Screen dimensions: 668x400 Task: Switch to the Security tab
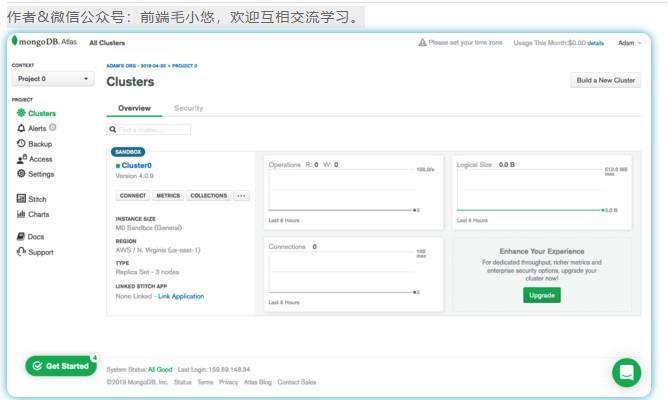(x=188, y=108)
